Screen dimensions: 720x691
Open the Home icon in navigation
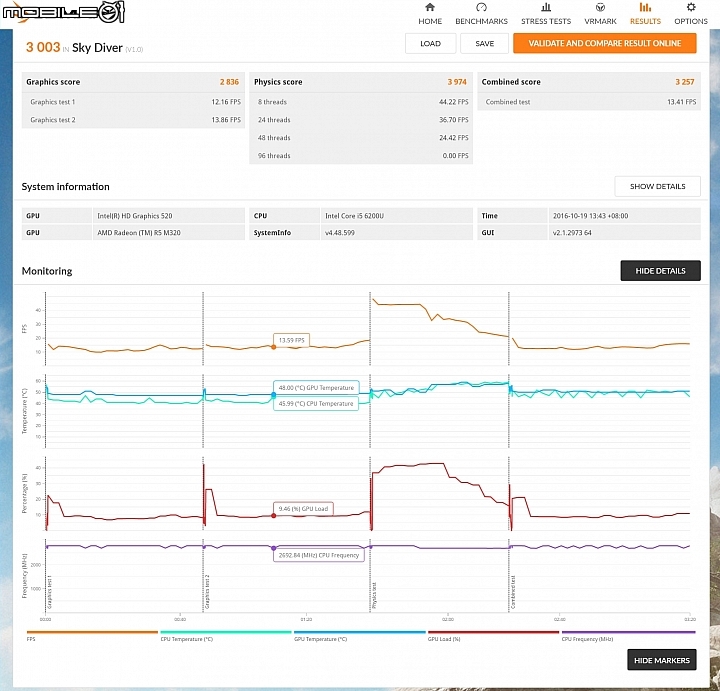pos(430,7)
